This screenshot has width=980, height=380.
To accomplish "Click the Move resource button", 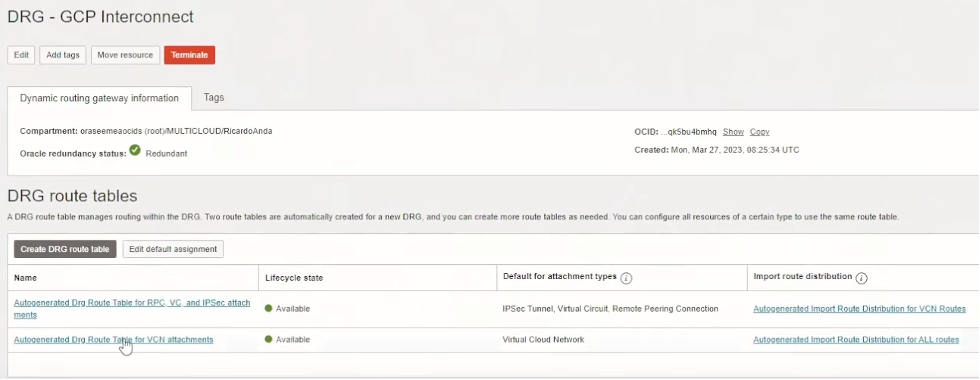I will [125, 55].
